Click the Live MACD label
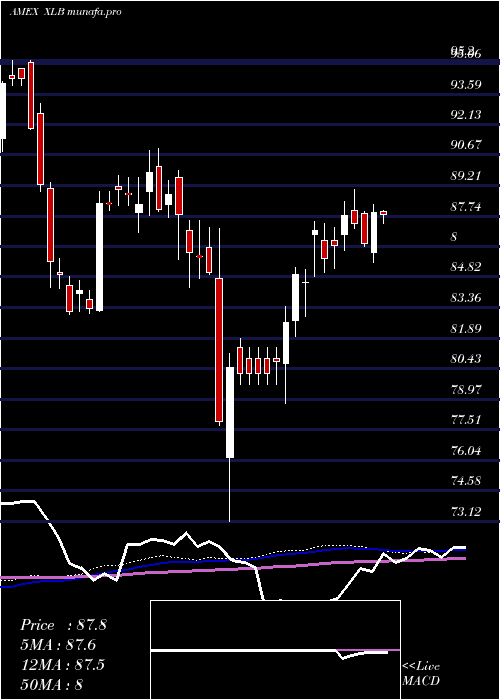The height and width of the screenshot is (700, 500). pyautogui.click(x=421, y=674)
